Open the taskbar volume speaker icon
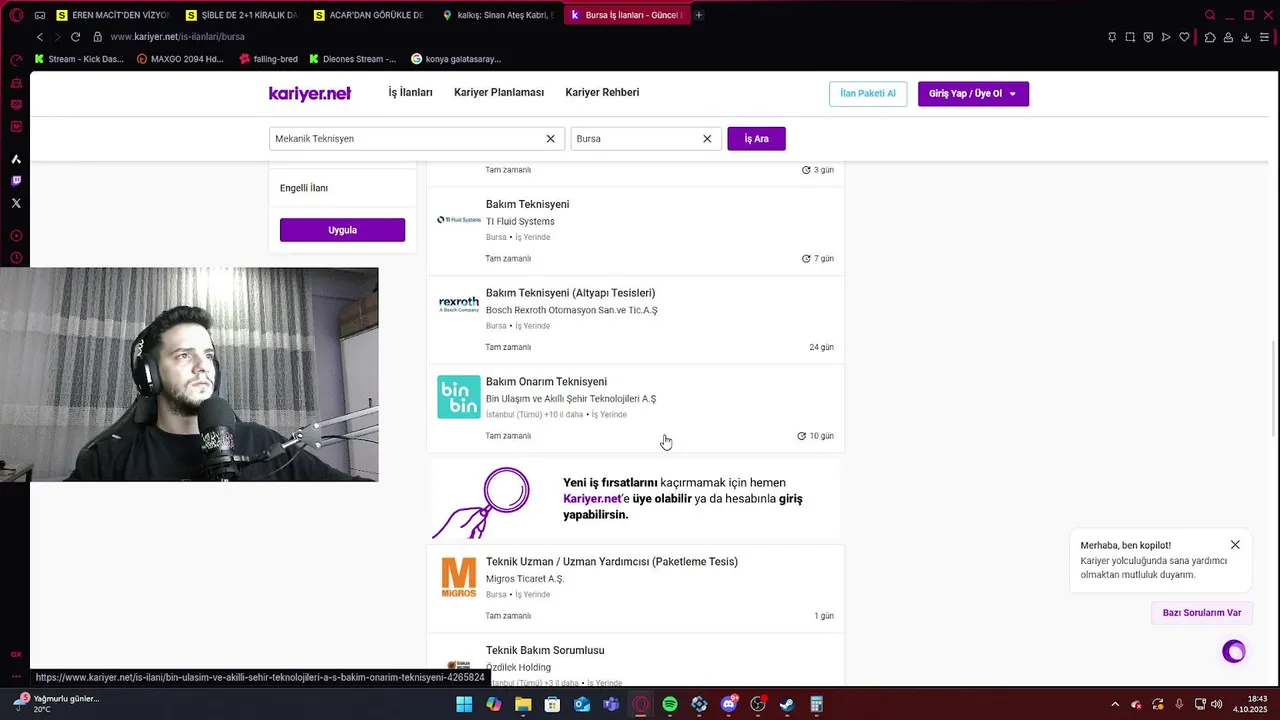Image resolution: width=1280 pixels, height=720 pixels. click(x=1217, y=705)
